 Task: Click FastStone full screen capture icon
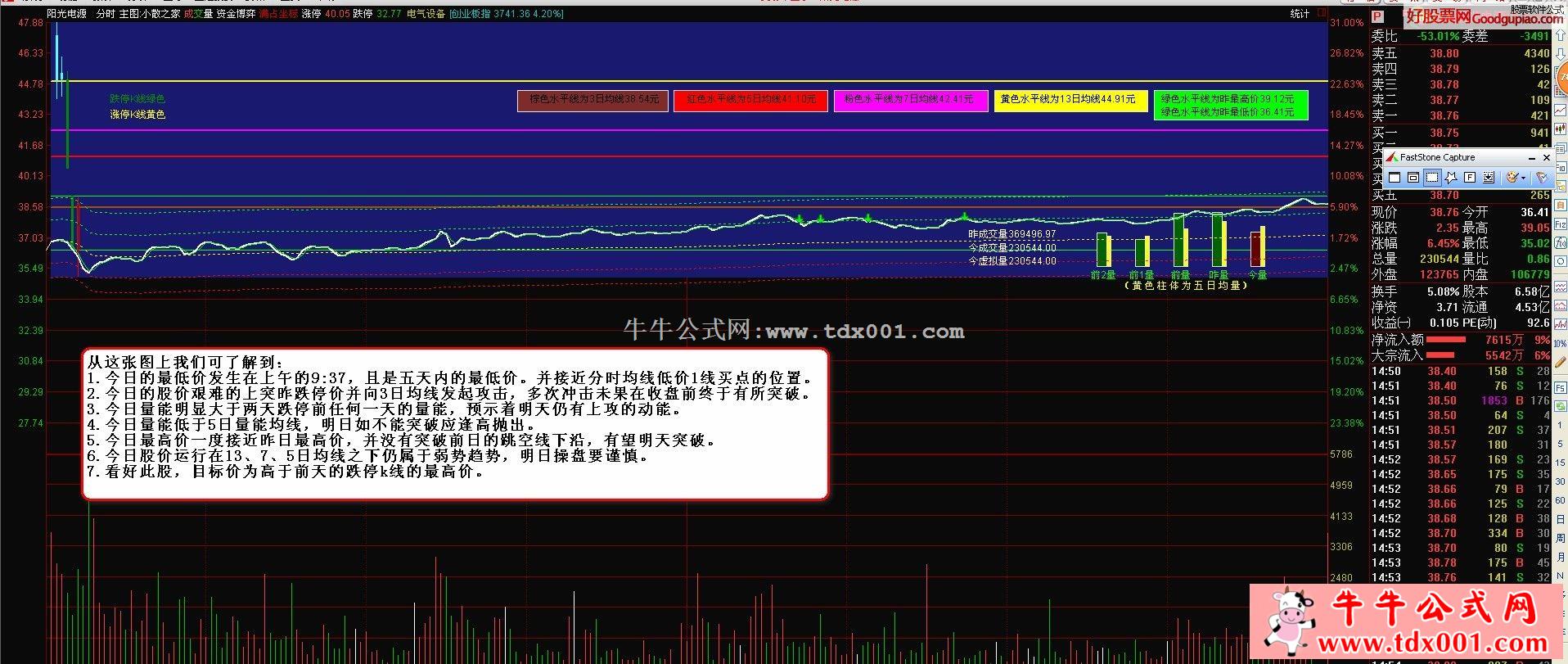point(1470,177)
